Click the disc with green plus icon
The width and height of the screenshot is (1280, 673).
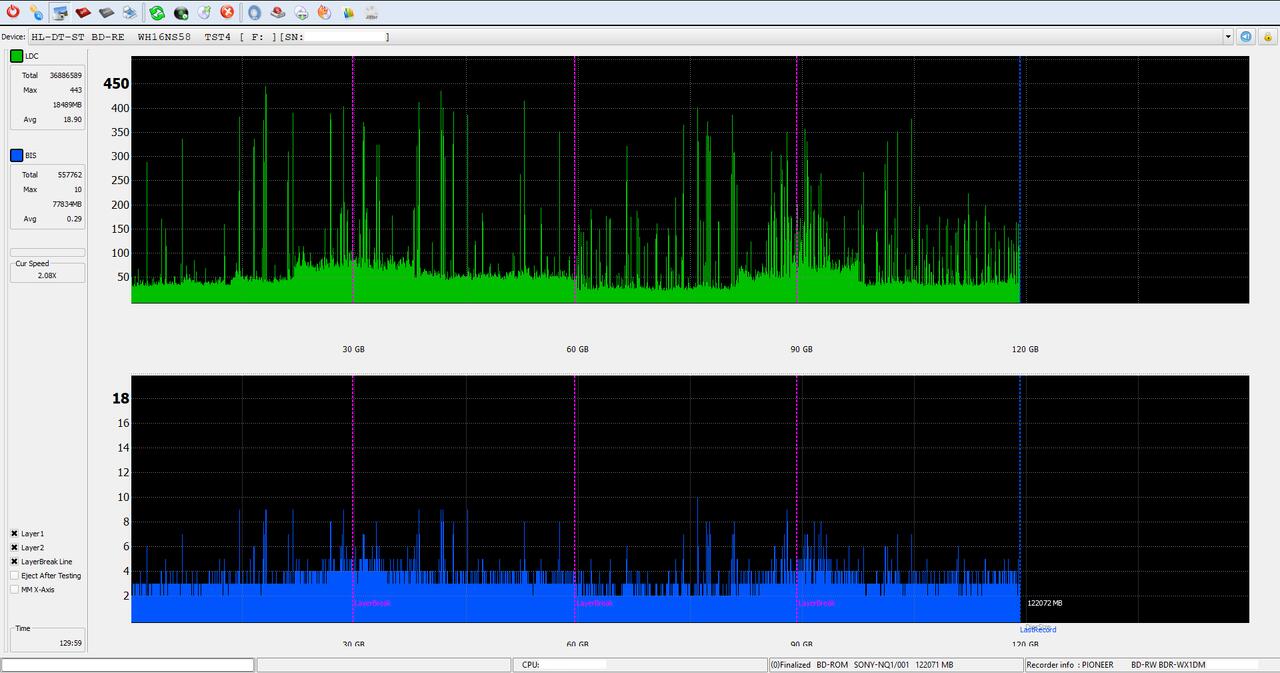[301, 12]
